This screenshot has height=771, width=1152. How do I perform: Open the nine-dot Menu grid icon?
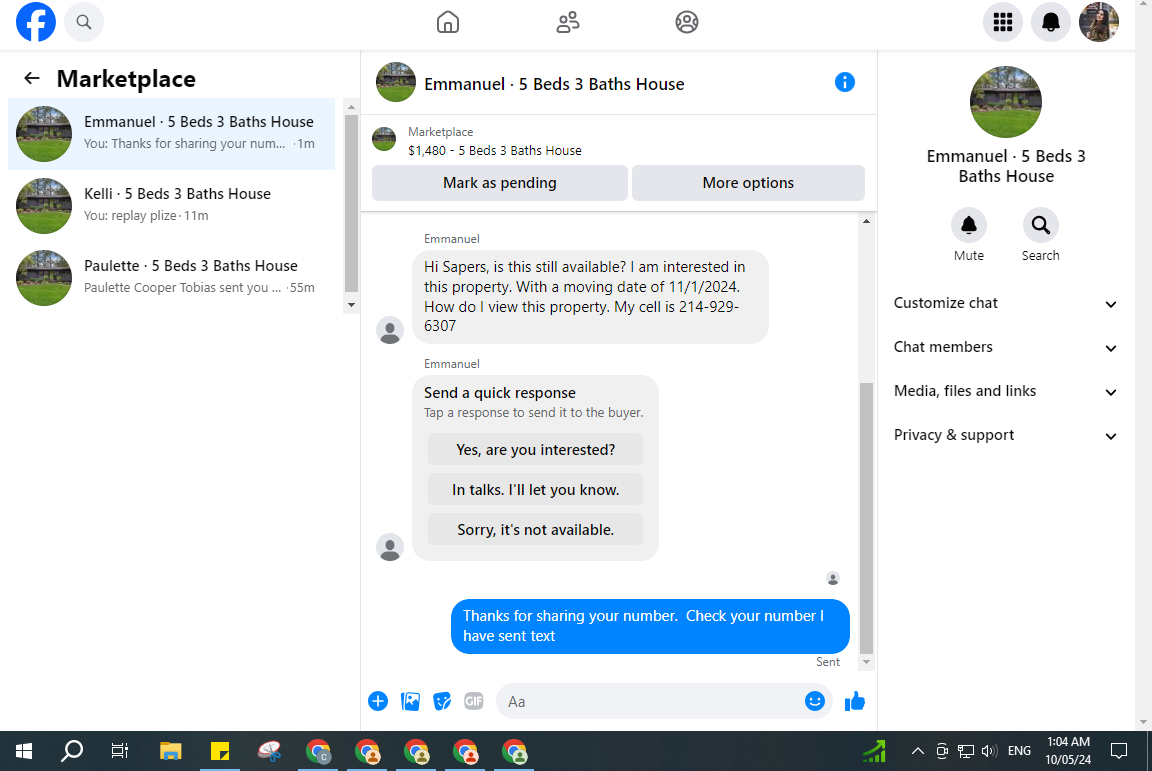point(1002,22)
